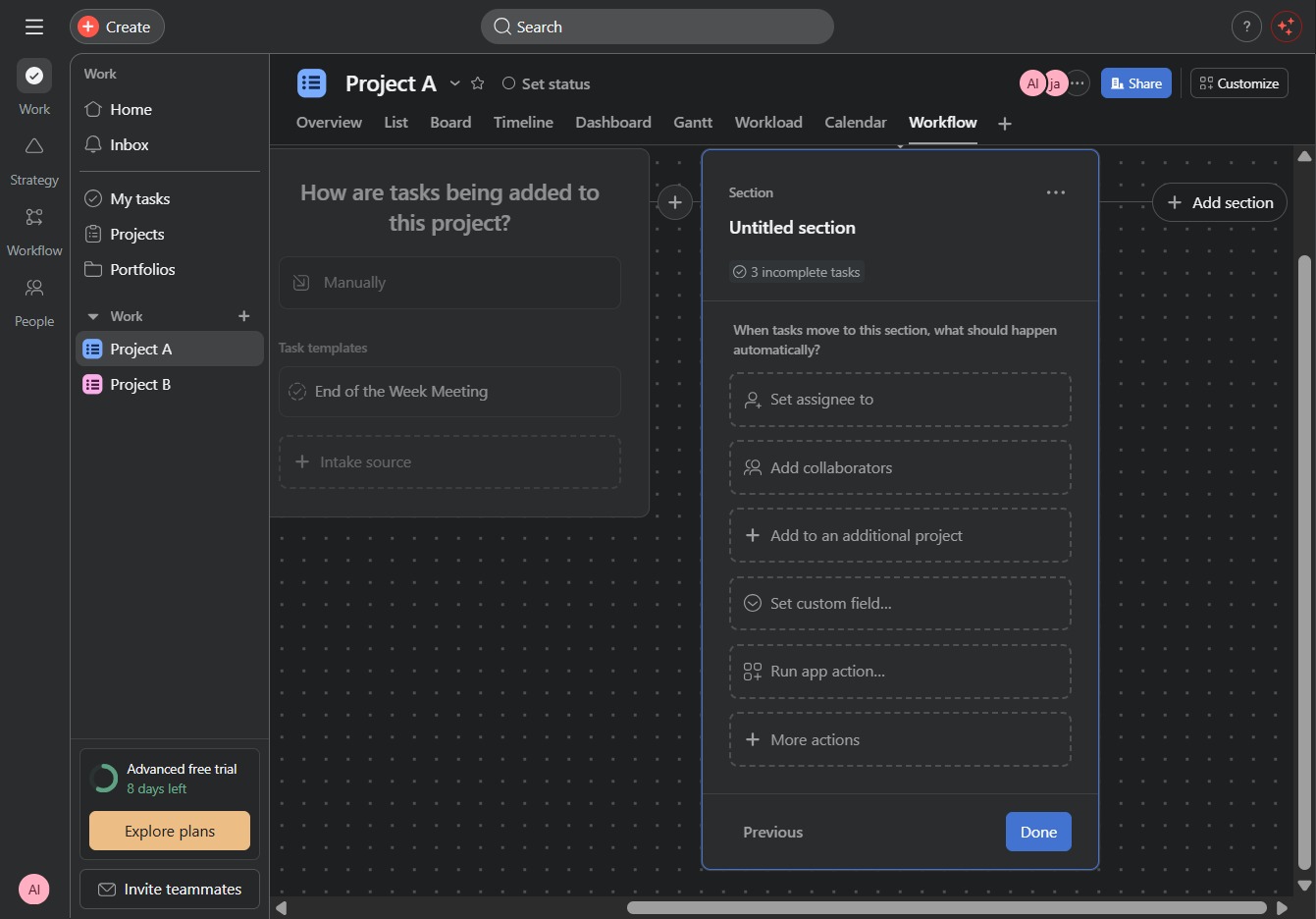This screenshot has width=1316, height=919.
Task: Click the help question mark icon
Action: pyautogui.click(x=1246, y=27)
